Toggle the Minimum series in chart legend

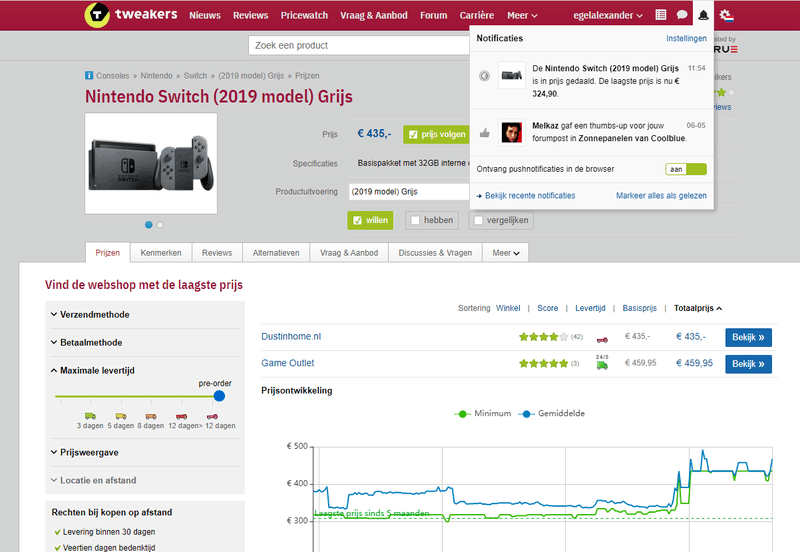click(x=483, y=413)
